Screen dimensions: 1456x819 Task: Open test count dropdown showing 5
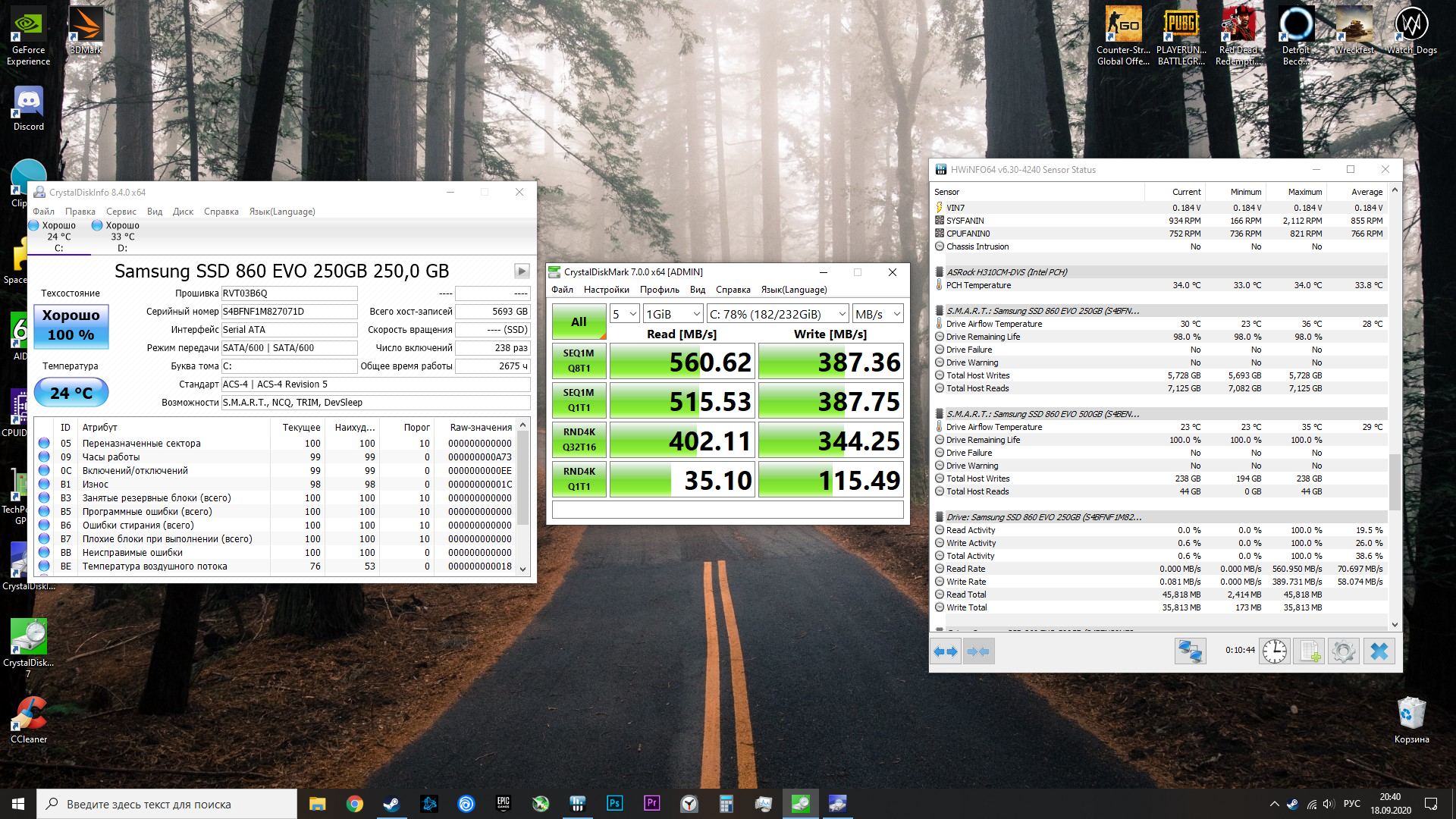pyautogui.click(x=625, y=314)
